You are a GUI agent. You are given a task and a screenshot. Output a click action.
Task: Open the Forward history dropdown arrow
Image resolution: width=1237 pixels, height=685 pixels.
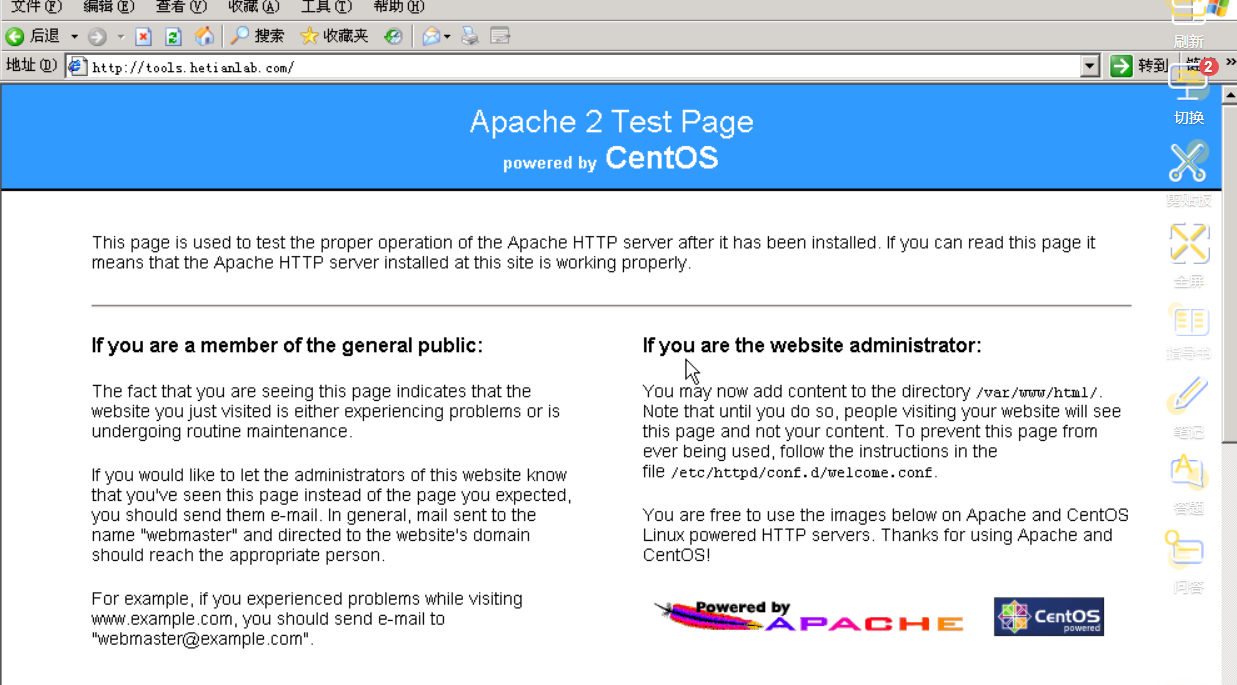pyautogui.click(x=121, y=37)
